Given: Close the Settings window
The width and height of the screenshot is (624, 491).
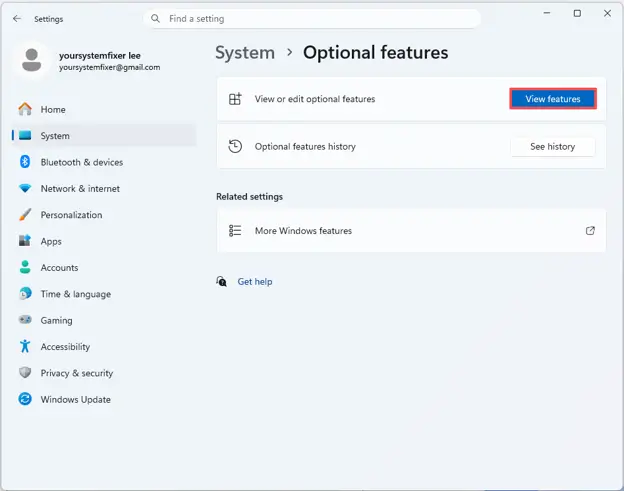Looking at the screenshot, I should (607, 13).
